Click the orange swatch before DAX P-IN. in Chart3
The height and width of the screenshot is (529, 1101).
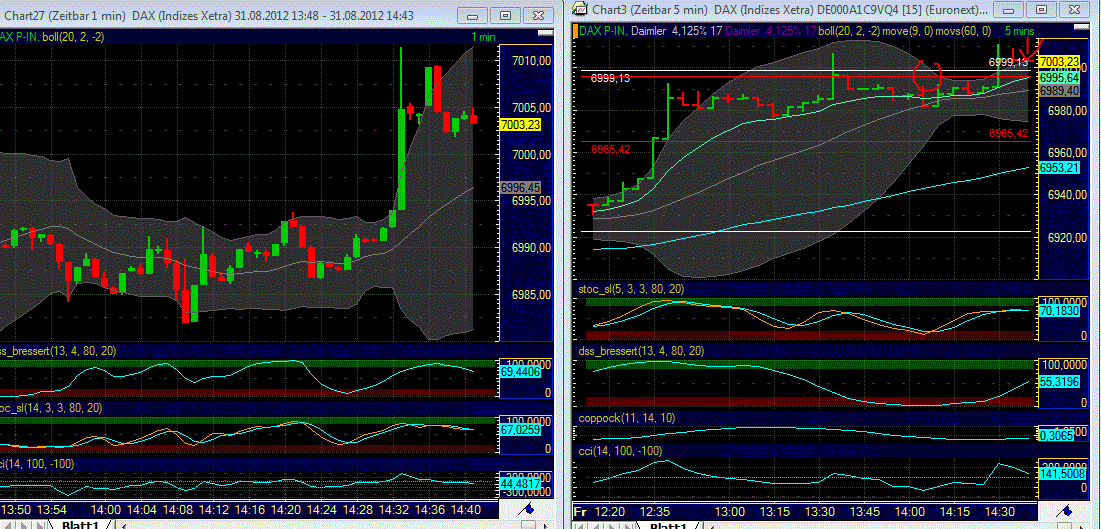click(x=575, y=31)
